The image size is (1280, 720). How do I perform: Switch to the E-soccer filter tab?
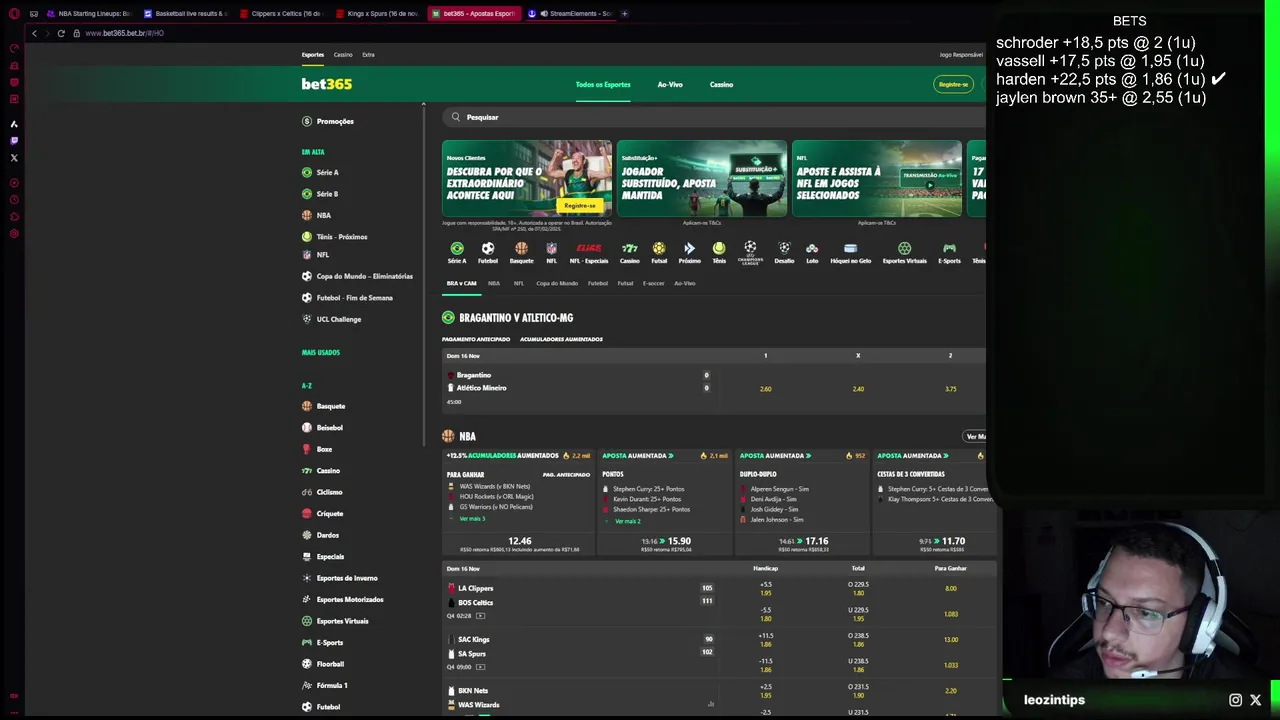pyautogui.click(x=653, y=283)
